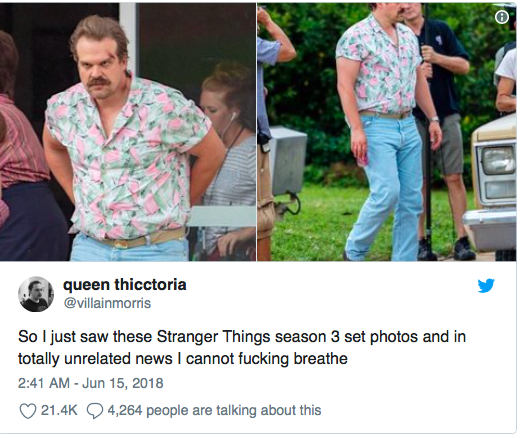Viewport: 521px width, 438px height.
Task: Click the reply speech bubble icon
Action: [95, 411]
